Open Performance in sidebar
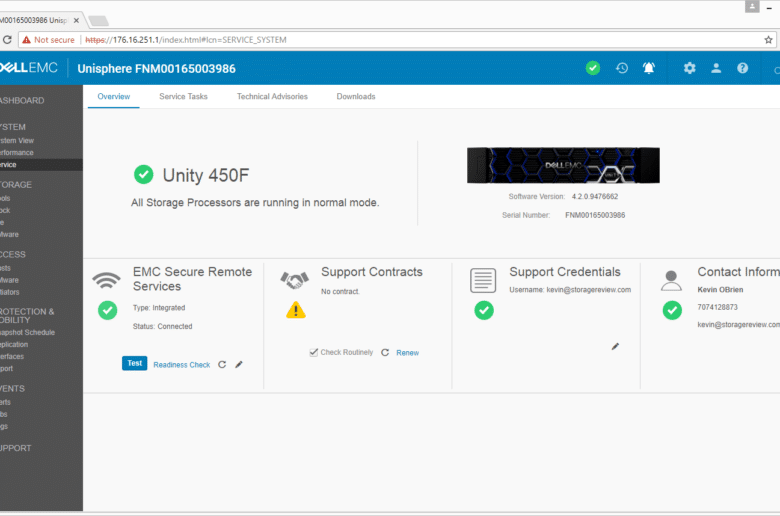780x516 pixels. (x=16, y=153)
